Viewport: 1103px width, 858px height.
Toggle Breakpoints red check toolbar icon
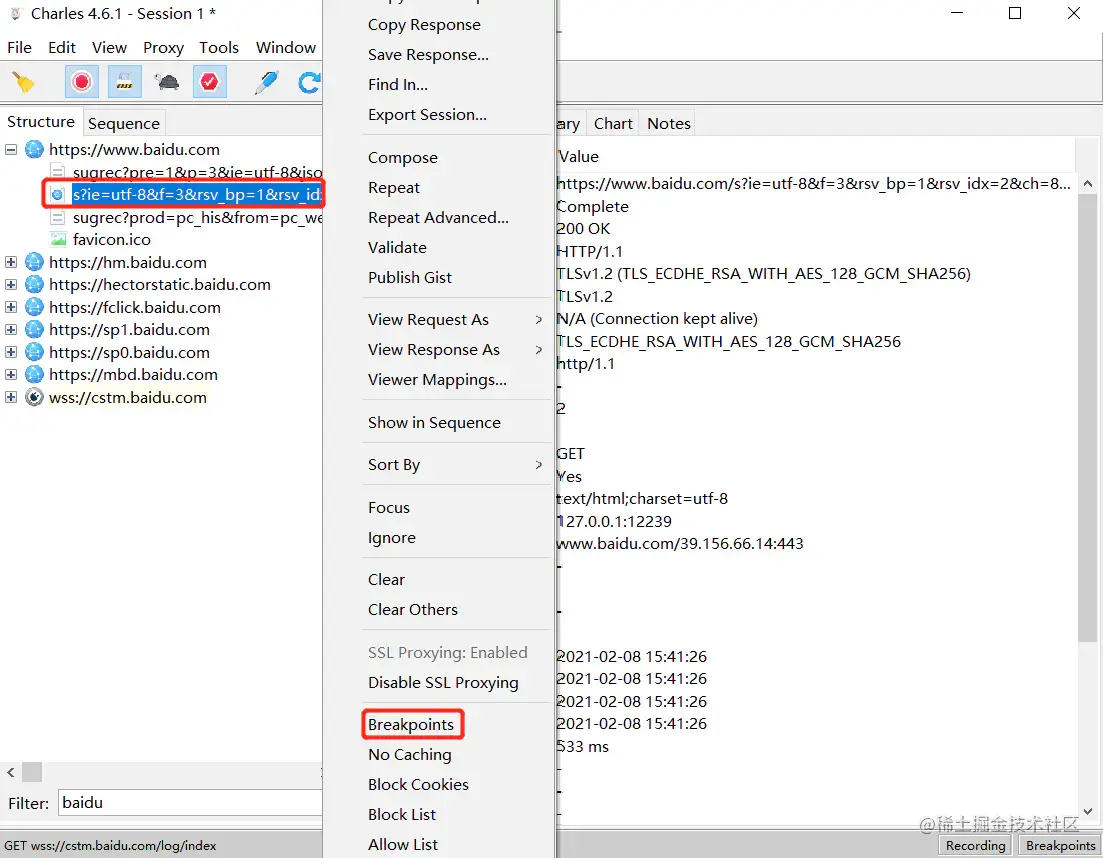tap(210, 82)
